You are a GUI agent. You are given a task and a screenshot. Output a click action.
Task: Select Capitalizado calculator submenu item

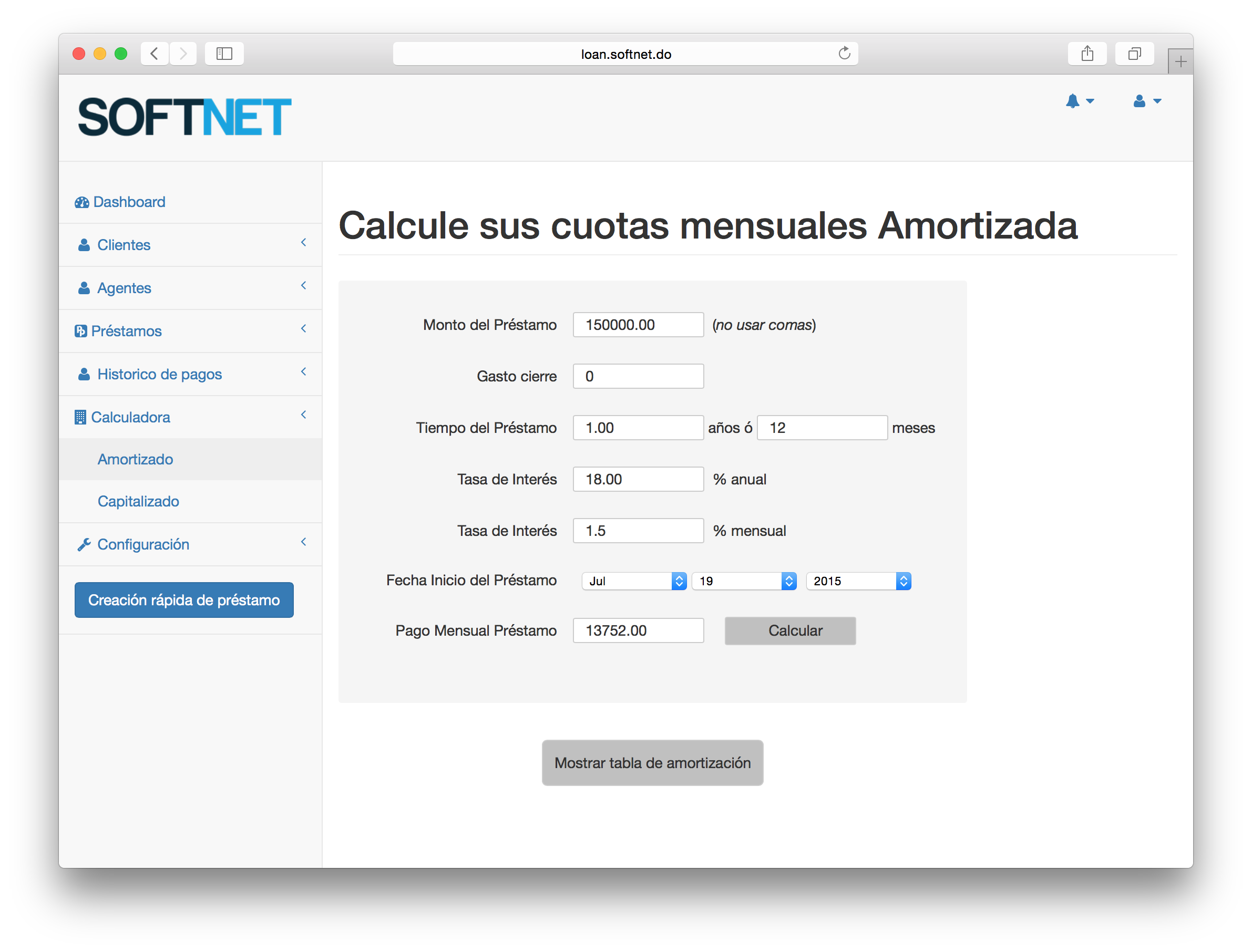click(138, 501)
